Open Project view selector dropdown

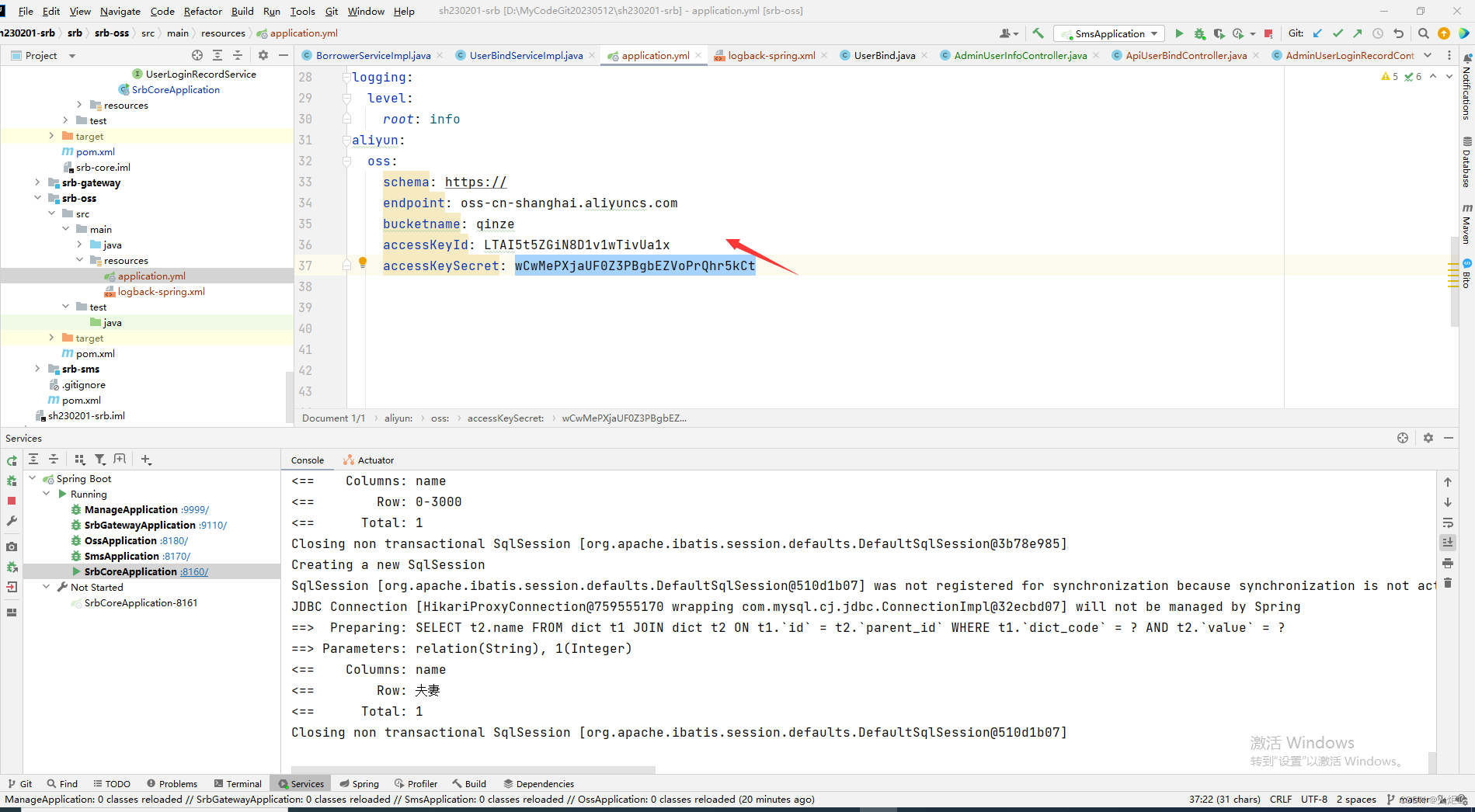[72, 56]
